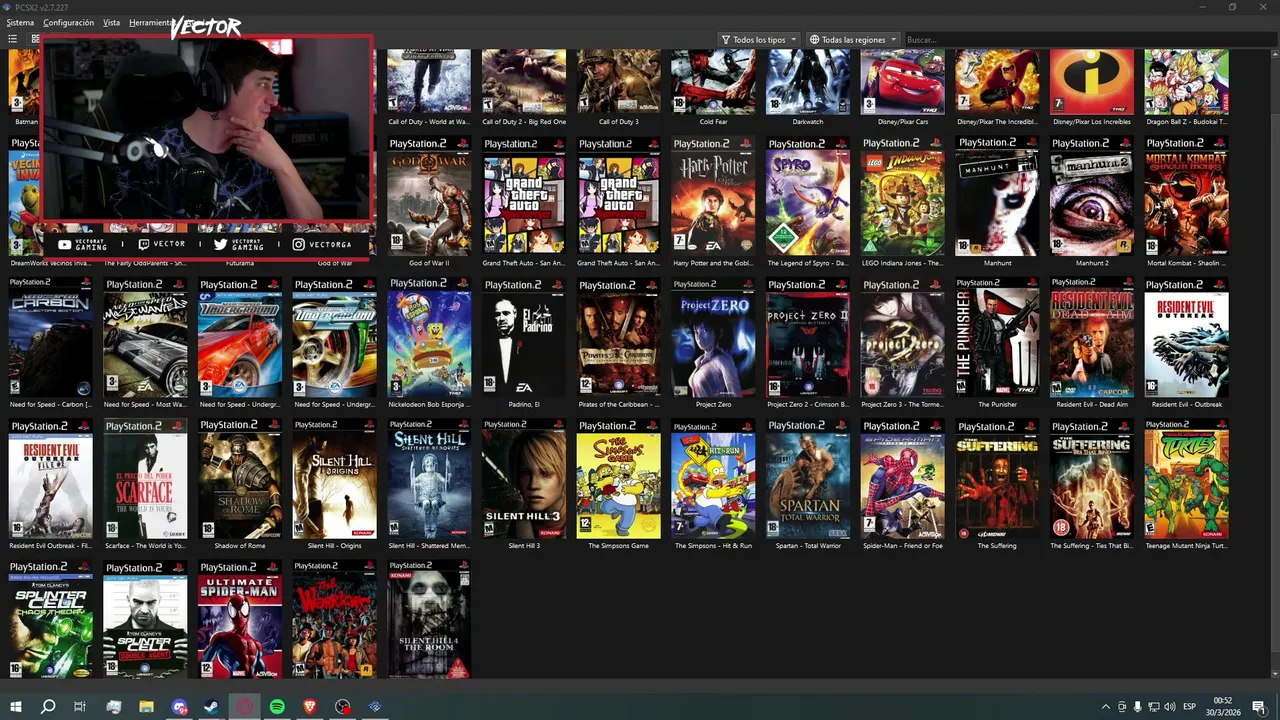Select The Simpsons Game cover

[x=618, y=479]
